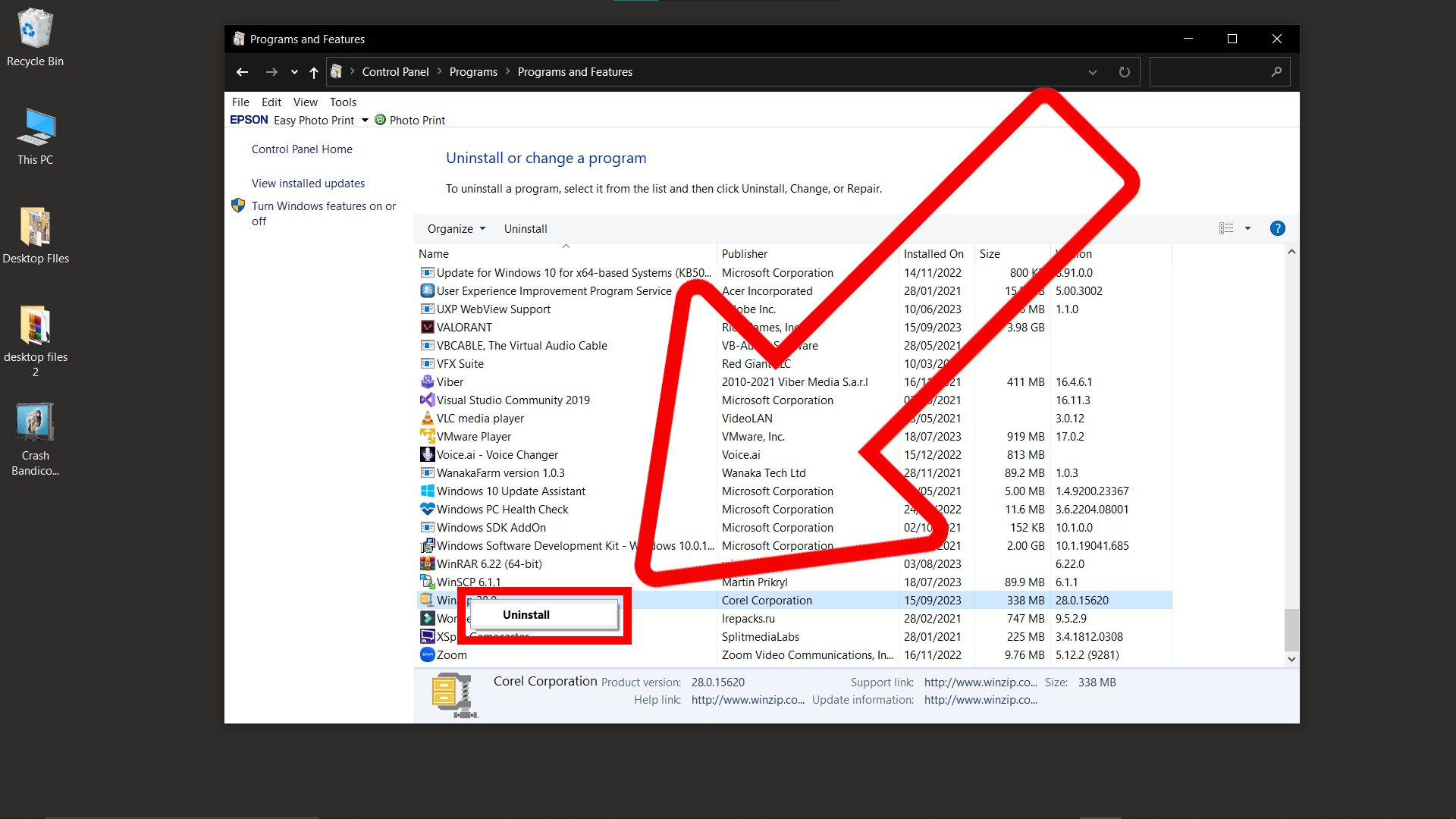Select the Zoom application icon
This screenshot has height=819, width=1456.
coord(428,654)
